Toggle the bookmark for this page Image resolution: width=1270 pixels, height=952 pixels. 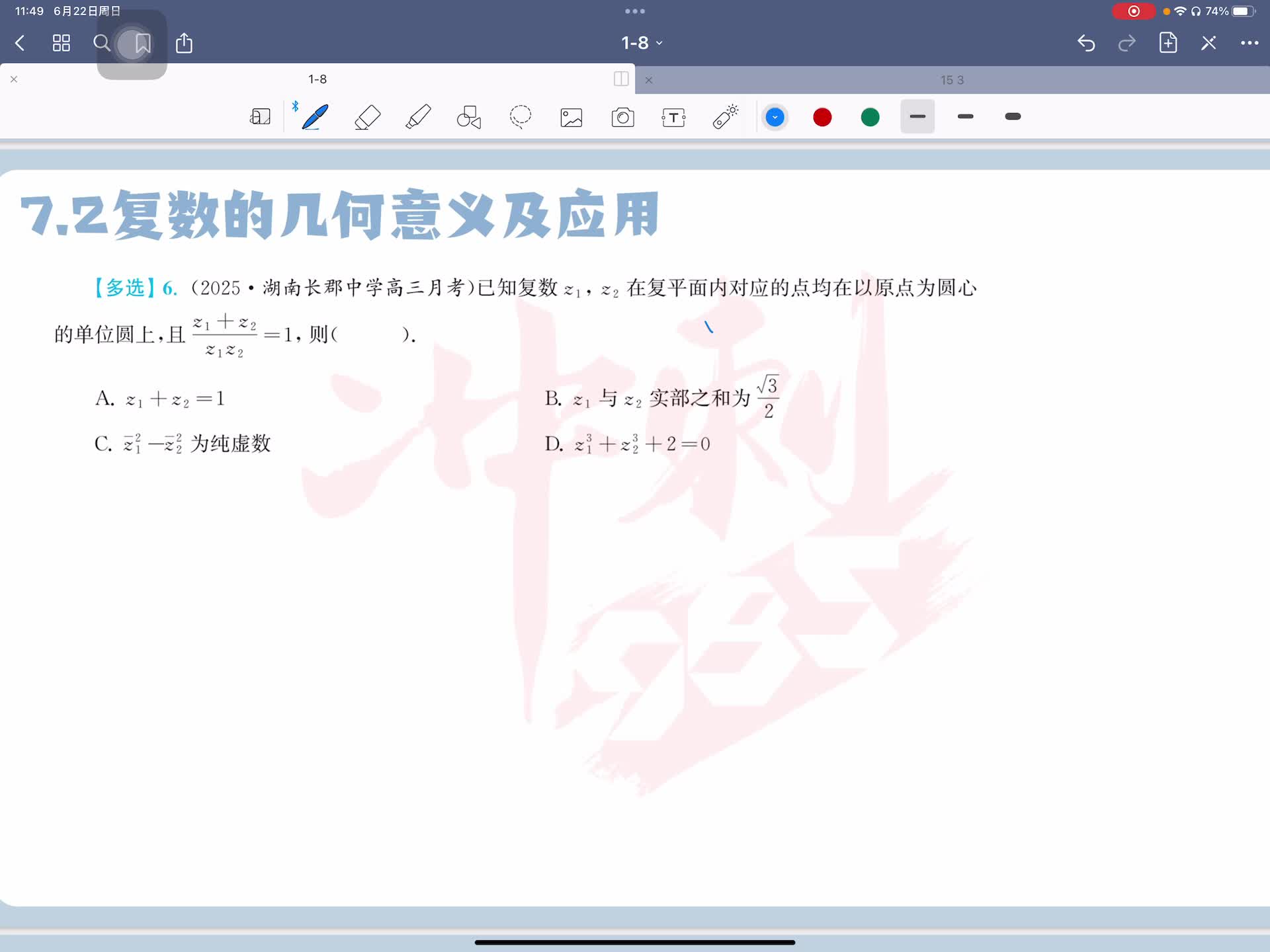click(x=142, y=44)
